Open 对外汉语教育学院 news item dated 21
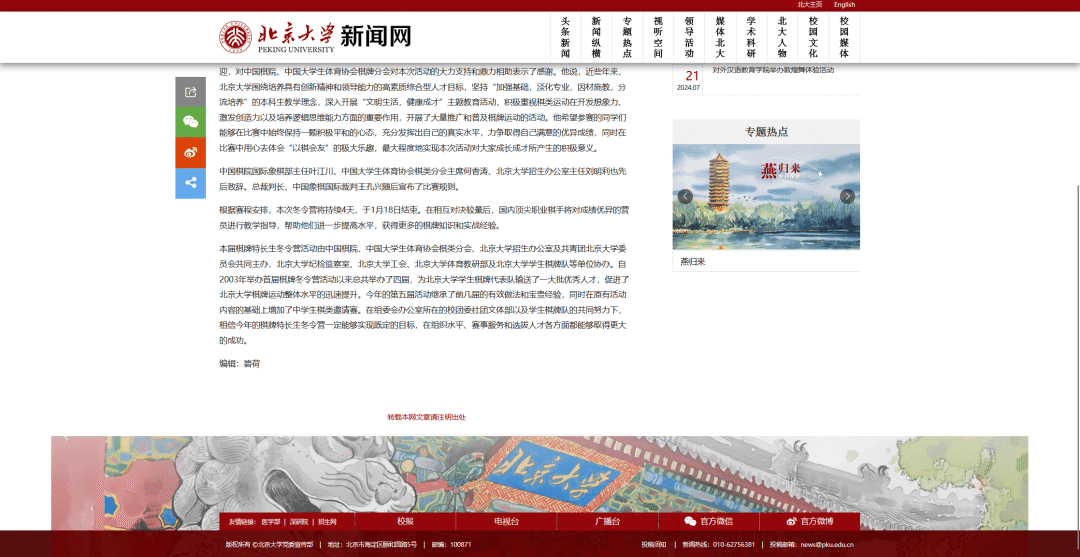 (773, 70)
